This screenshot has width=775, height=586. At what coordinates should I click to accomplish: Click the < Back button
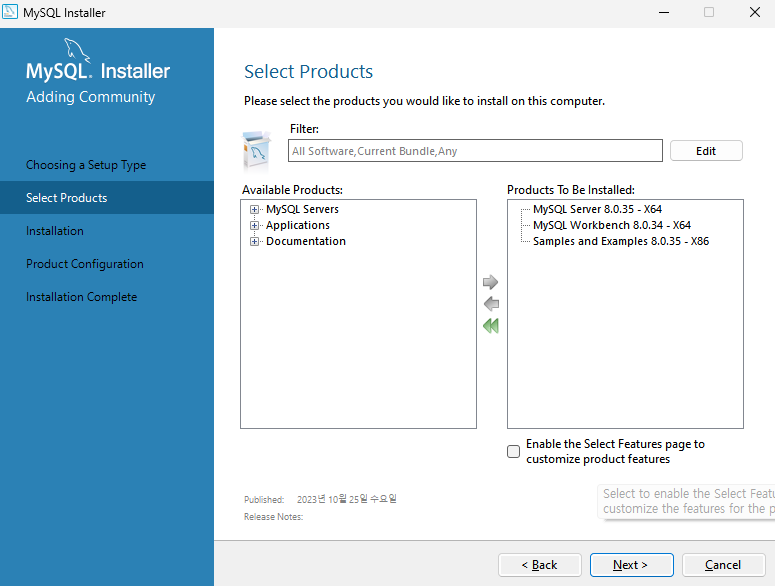540,565
